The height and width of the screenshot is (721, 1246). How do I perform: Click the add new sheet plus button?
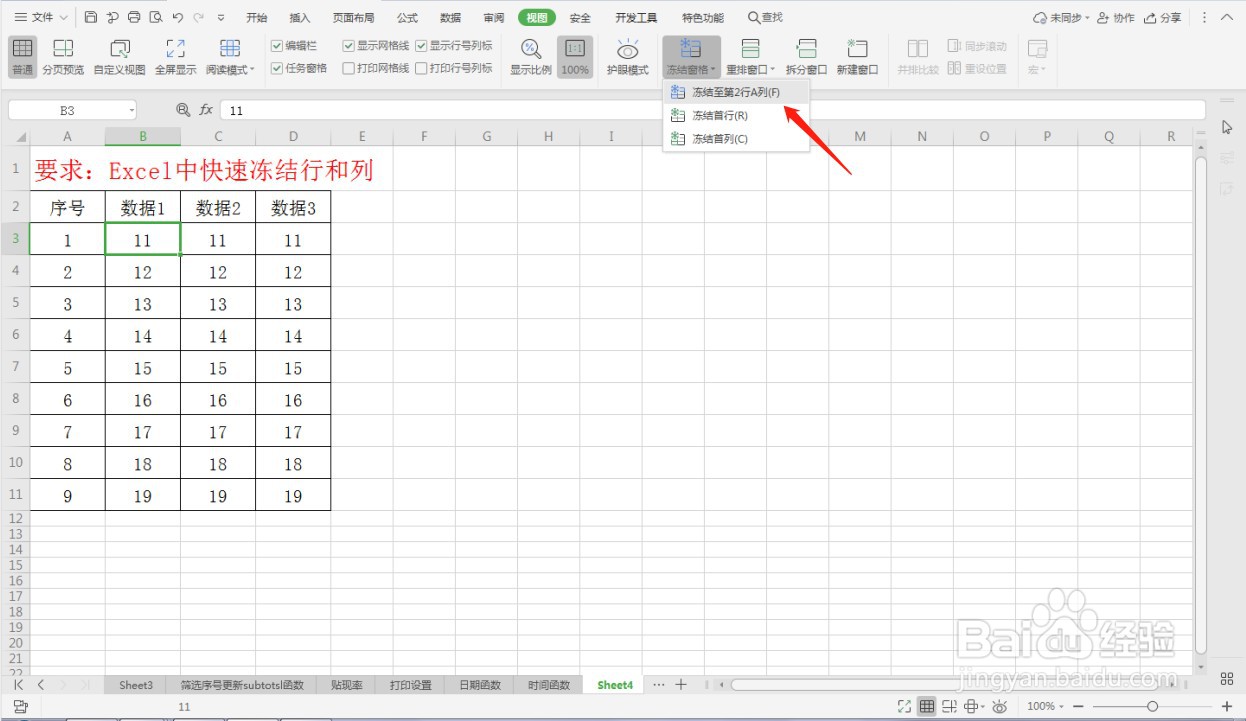point(681,684)
